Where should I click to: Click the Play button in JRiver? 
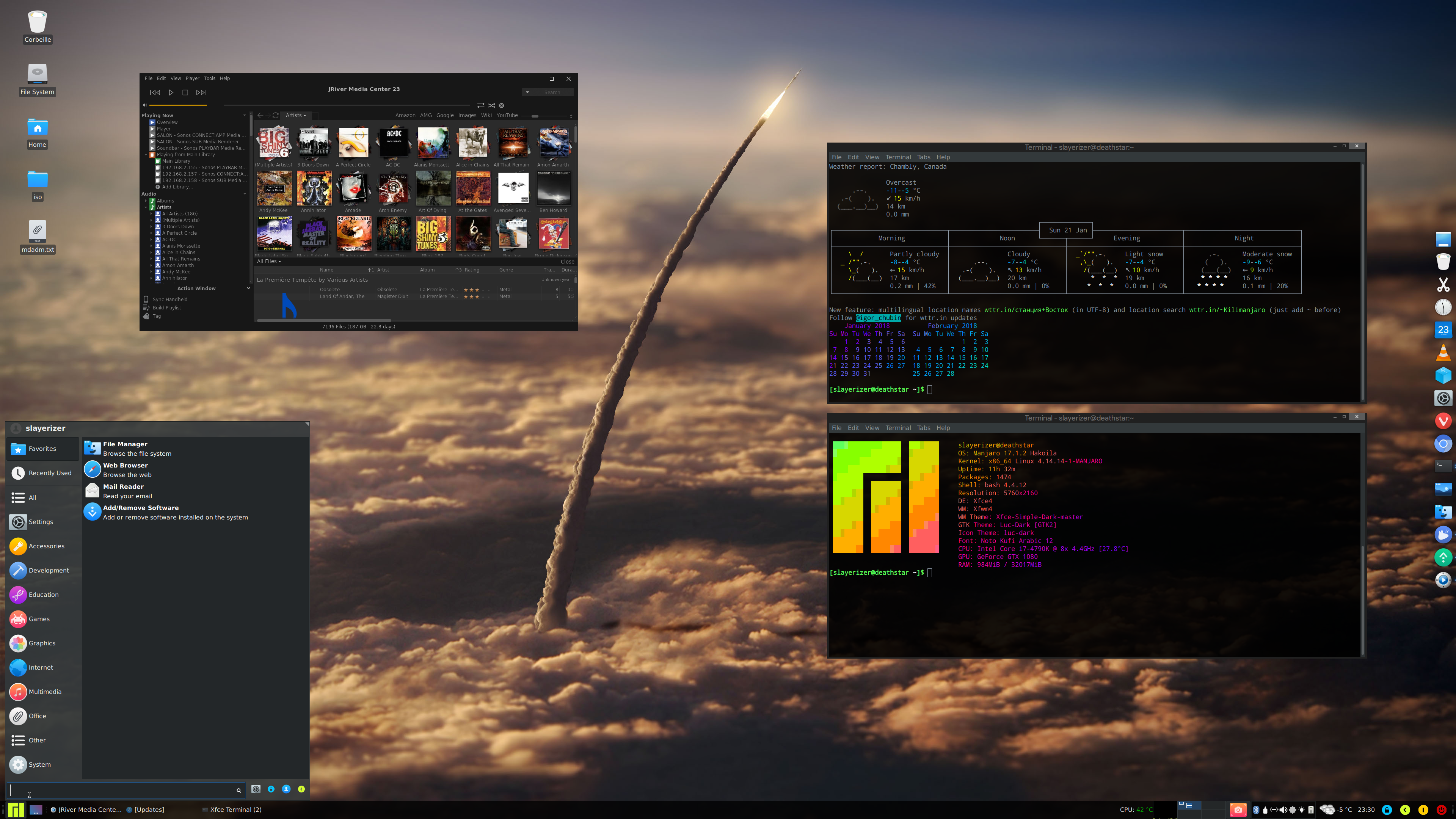tap(171, 92)
